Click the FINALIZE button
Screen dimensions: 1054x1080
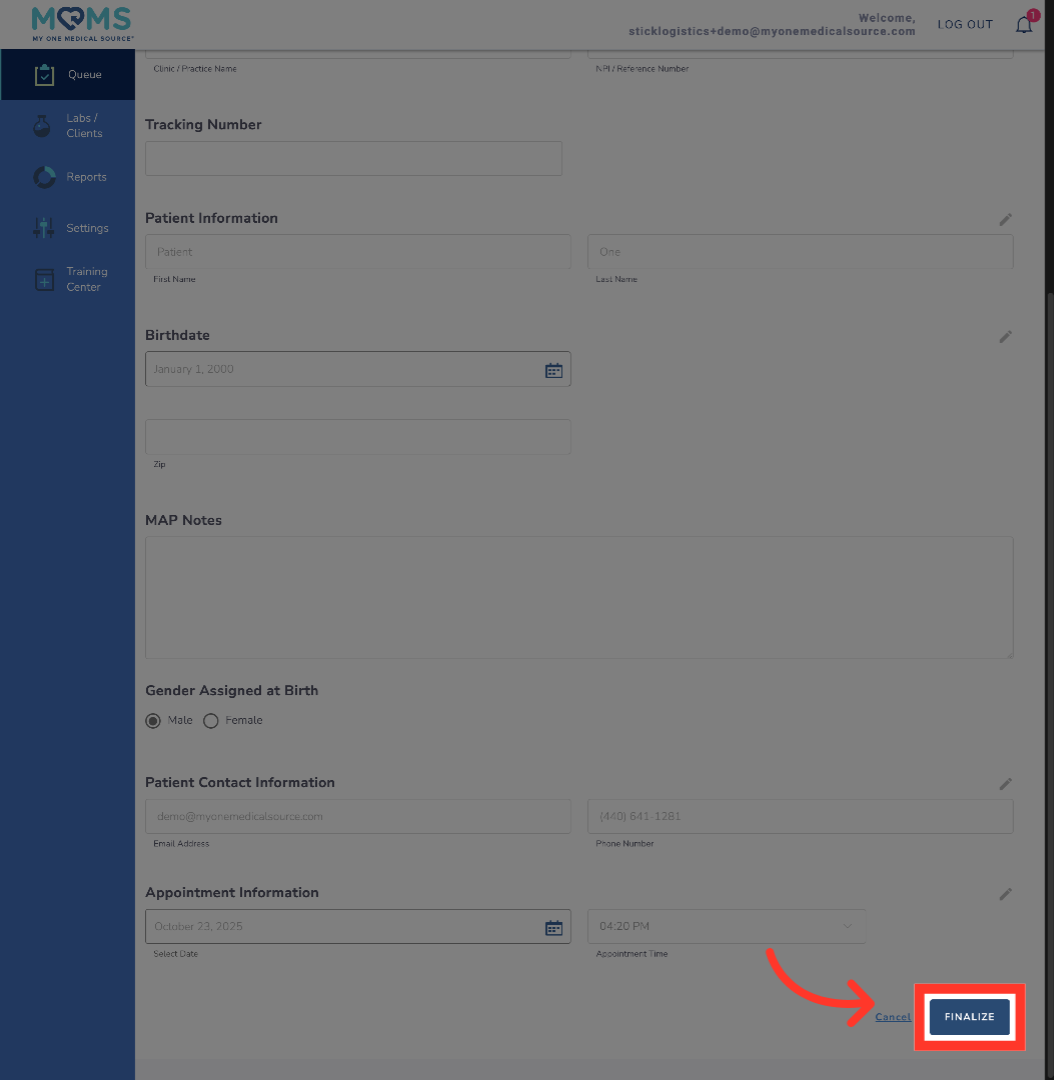point(969,1017)
